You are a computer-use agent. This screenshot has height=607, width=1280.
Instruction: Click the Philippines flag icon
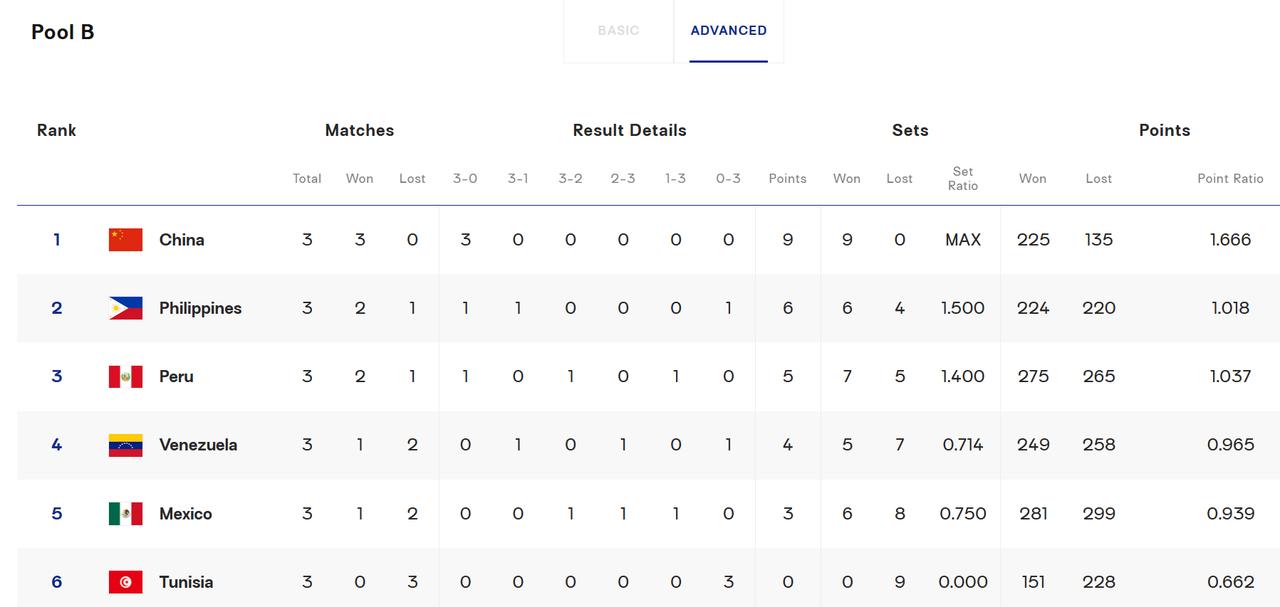126,308
